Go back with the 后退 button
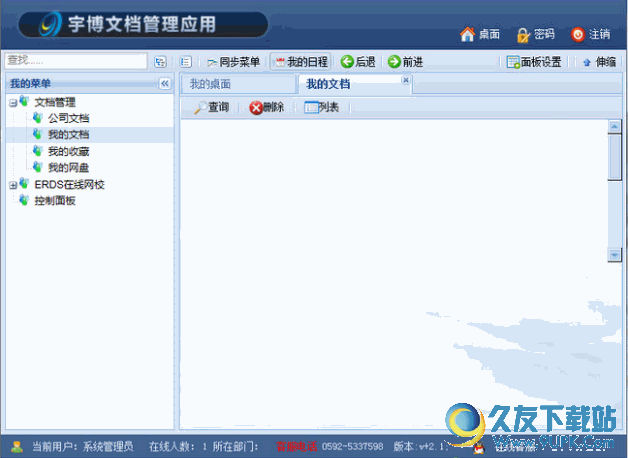This screenshot has height=458, width=628. coord(358,62)
